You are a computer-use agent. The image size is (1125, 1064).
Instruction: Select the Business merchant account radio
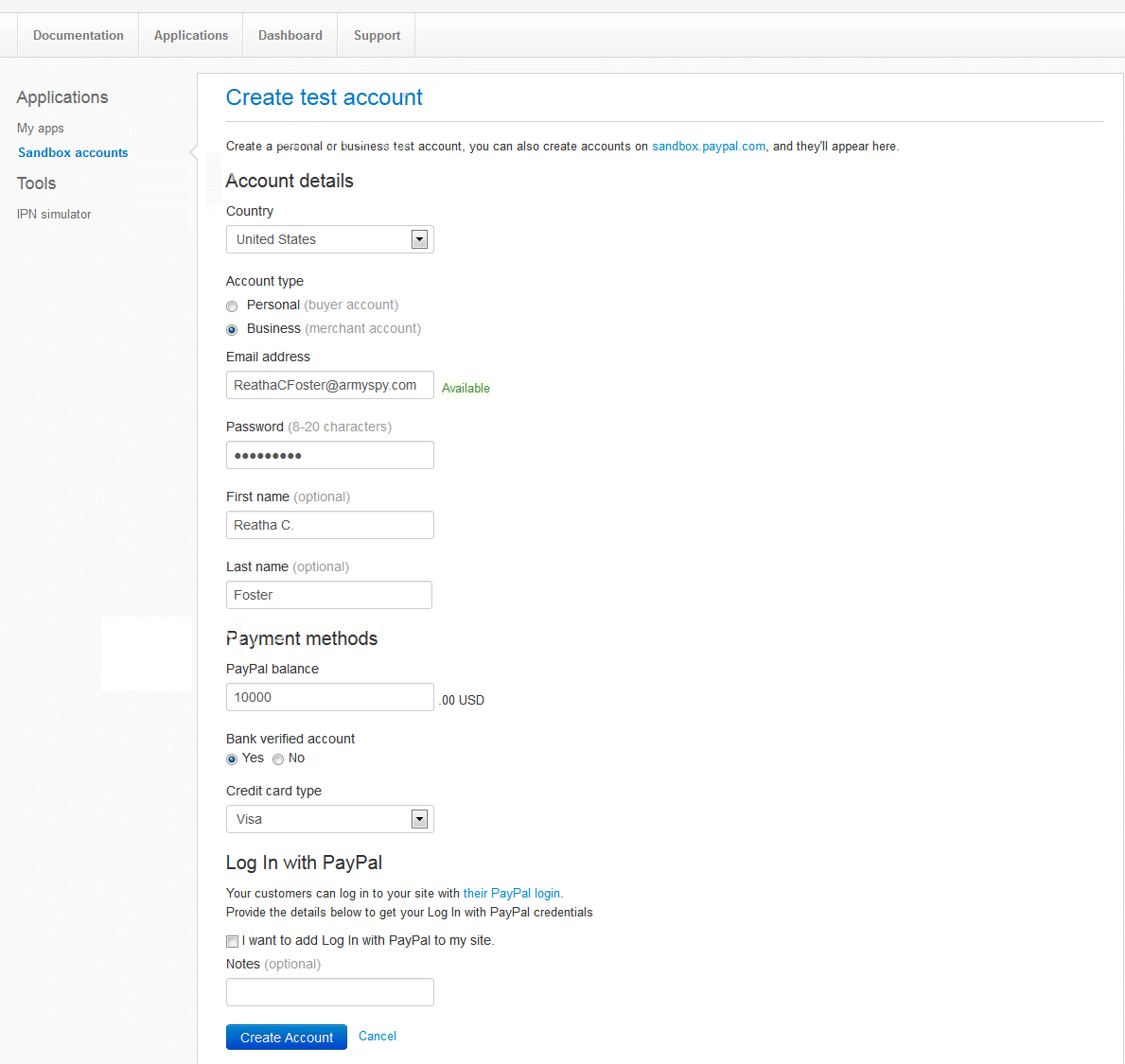click(232, 330)
